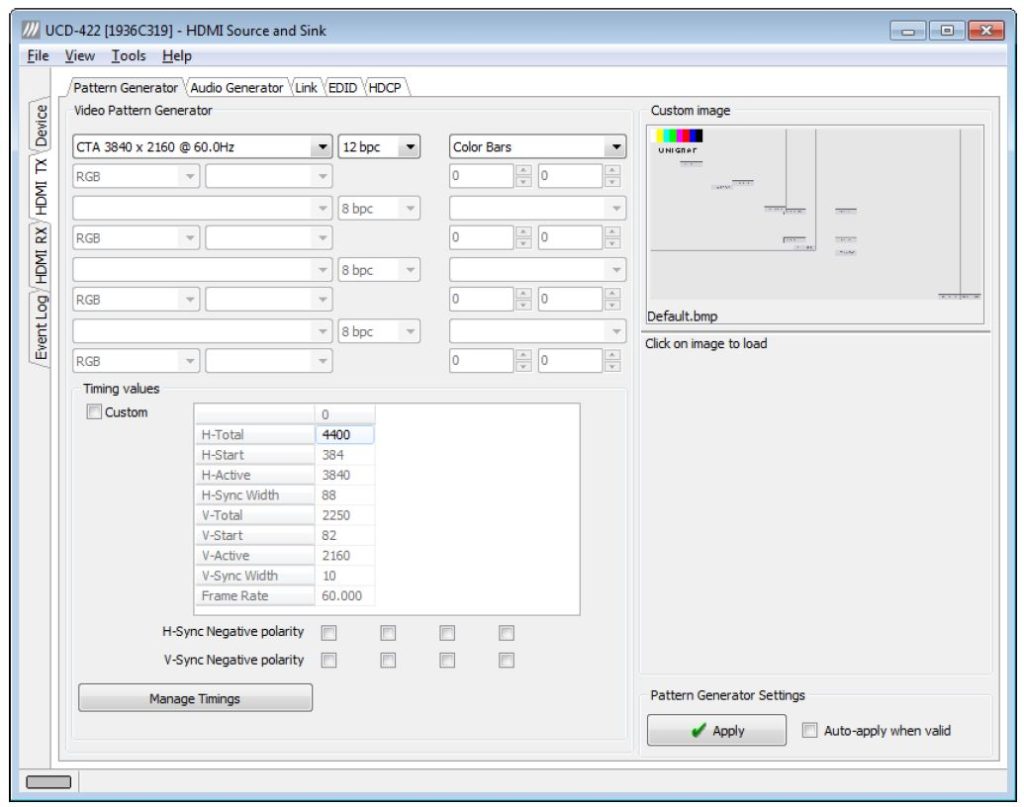Open the Event Log side tab
This screenshot has width=1024, height=807.
(40, 327)
